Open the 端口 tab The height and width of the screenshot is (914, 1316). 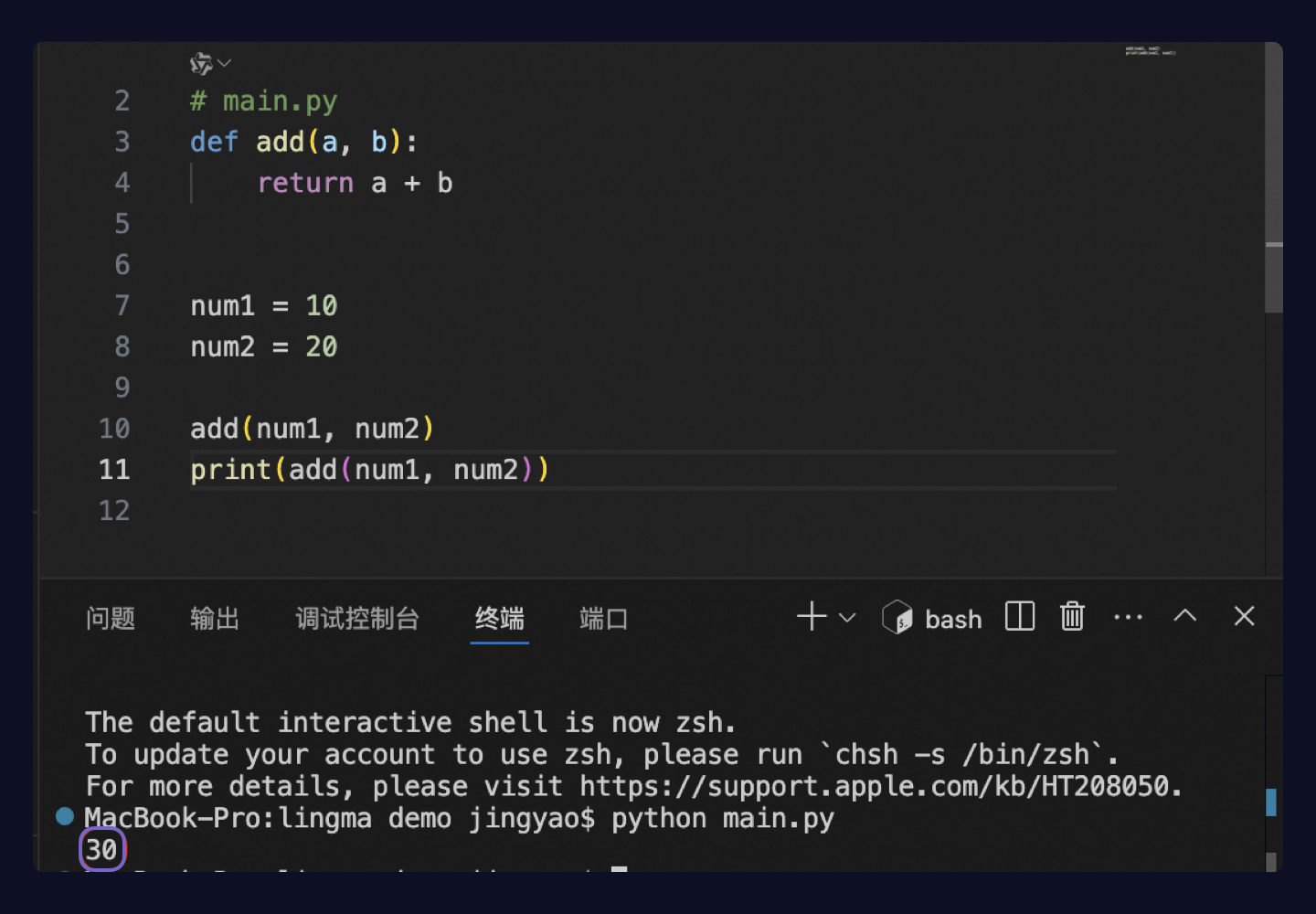click(x=603, y=619)
